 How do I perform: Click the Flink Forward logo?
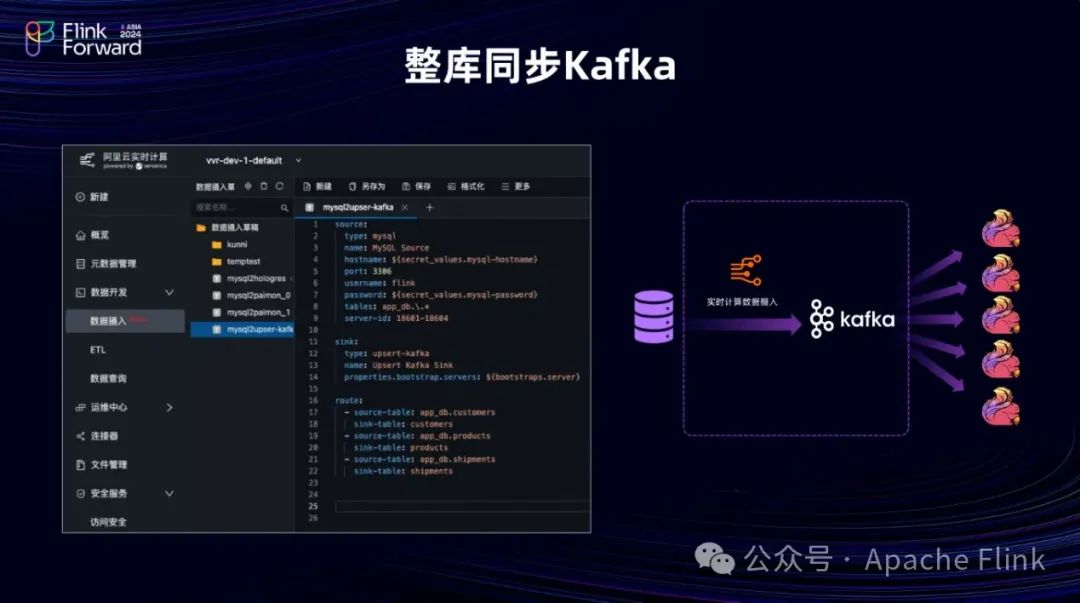coord(83,39)
